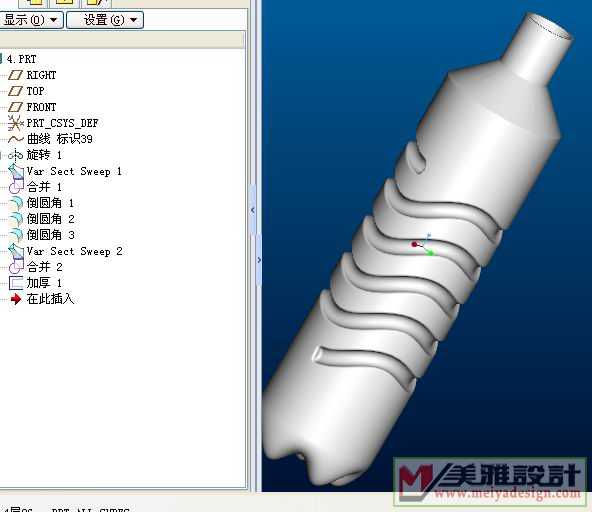Click the Var Sect Sweep 1 icon
592x512 pixels.
[15, 171]
